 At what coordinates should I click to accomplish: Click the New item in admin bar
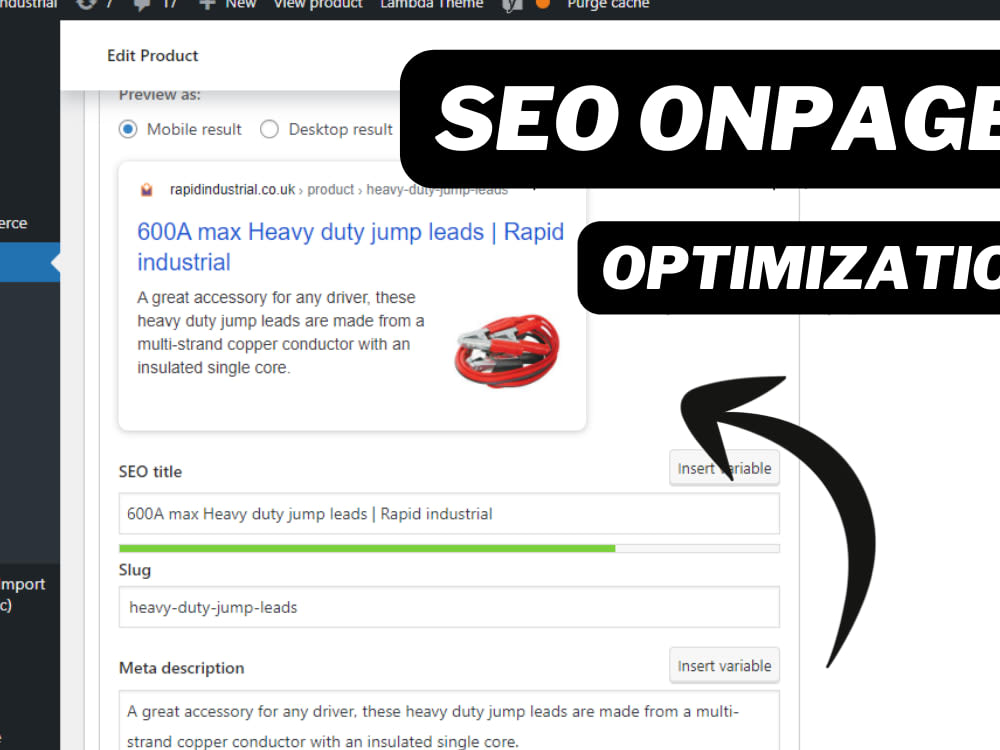click(240, 4)
